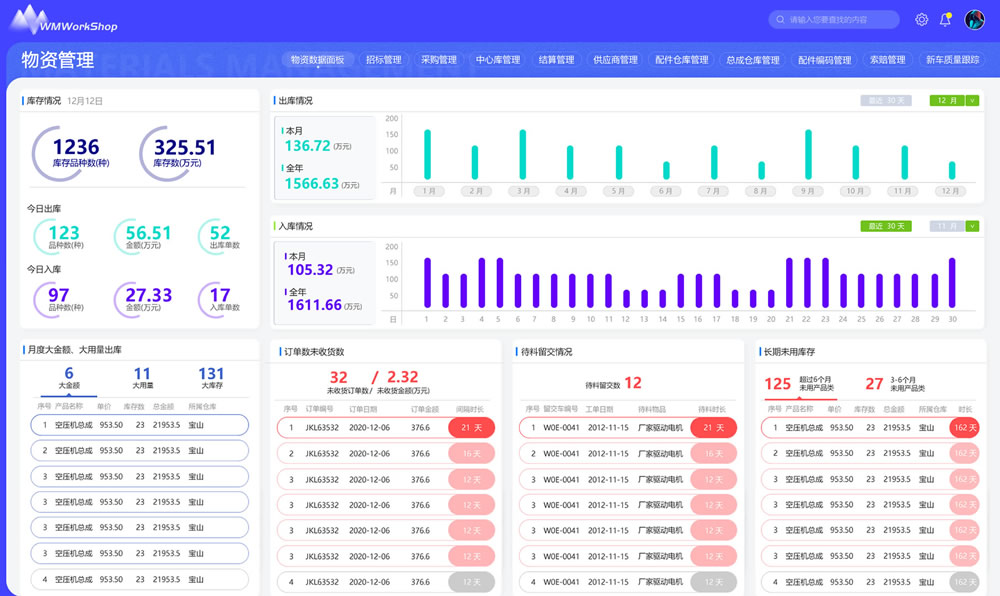Click the 21天 badge for order JKL63532
Screen dimensions: 1000x596
point(472,428)
